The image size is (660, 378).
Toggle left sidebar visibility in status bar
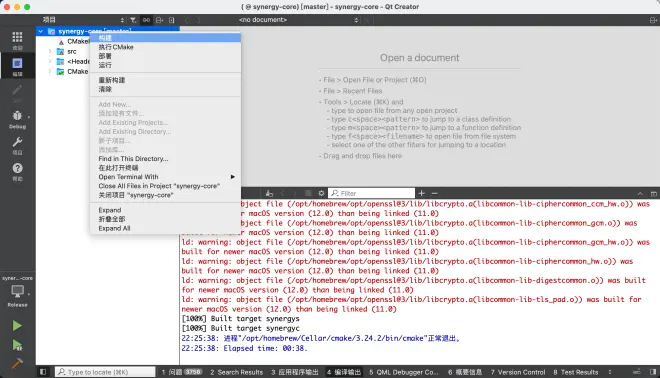tap(43, 372)
